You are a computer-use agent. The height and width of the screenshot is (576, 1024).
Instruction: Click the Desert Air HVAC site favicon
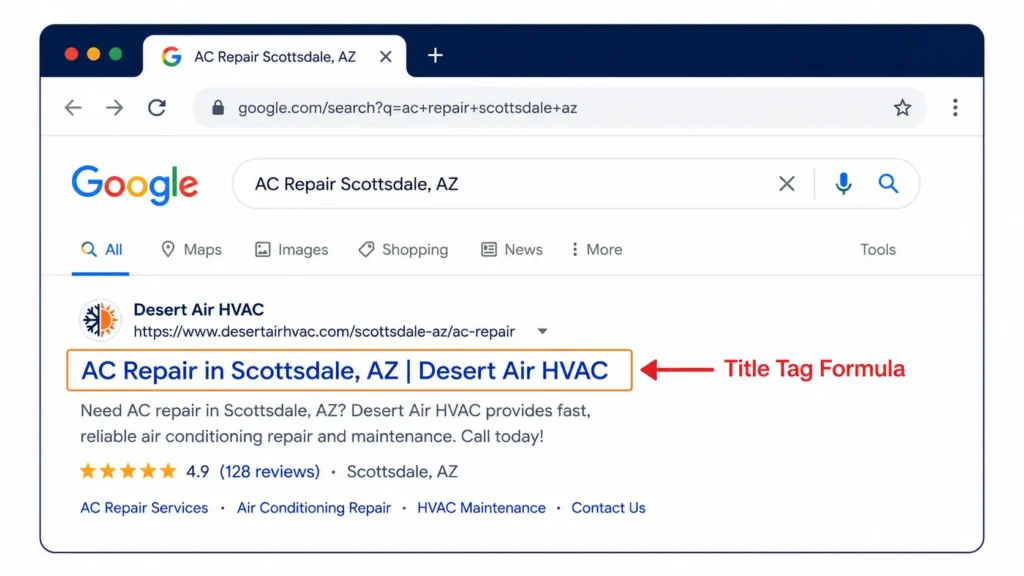coord(100,320)
